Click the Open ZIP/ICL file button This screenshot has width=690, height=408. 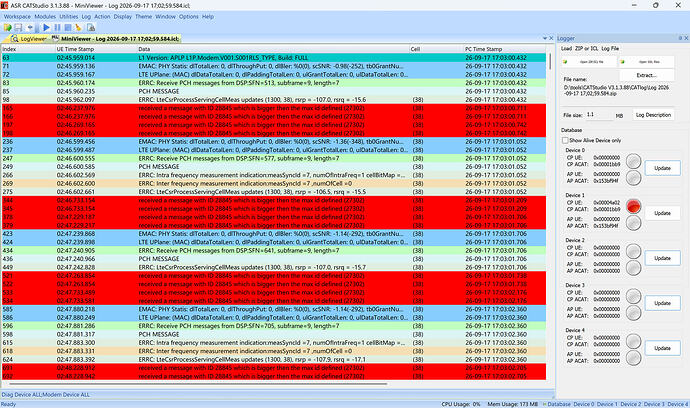(x=588, y=62)
